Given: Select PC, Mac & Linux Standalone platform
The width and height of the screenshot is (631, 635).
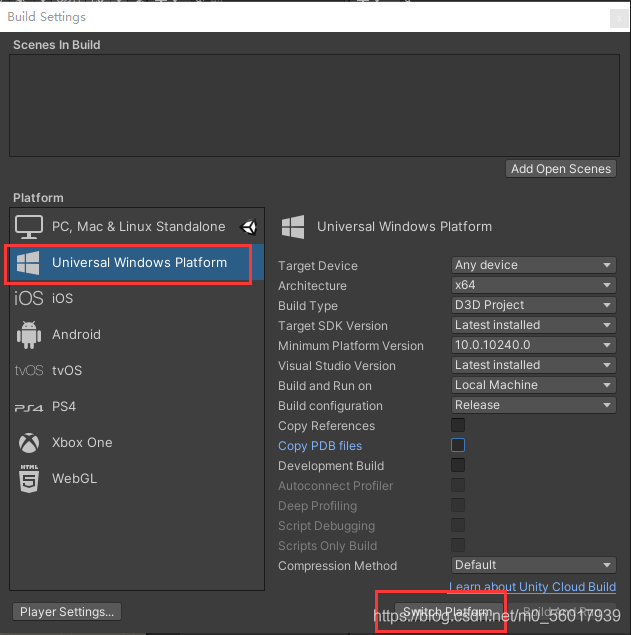Looking at the screenshot, I should (137, 227).
